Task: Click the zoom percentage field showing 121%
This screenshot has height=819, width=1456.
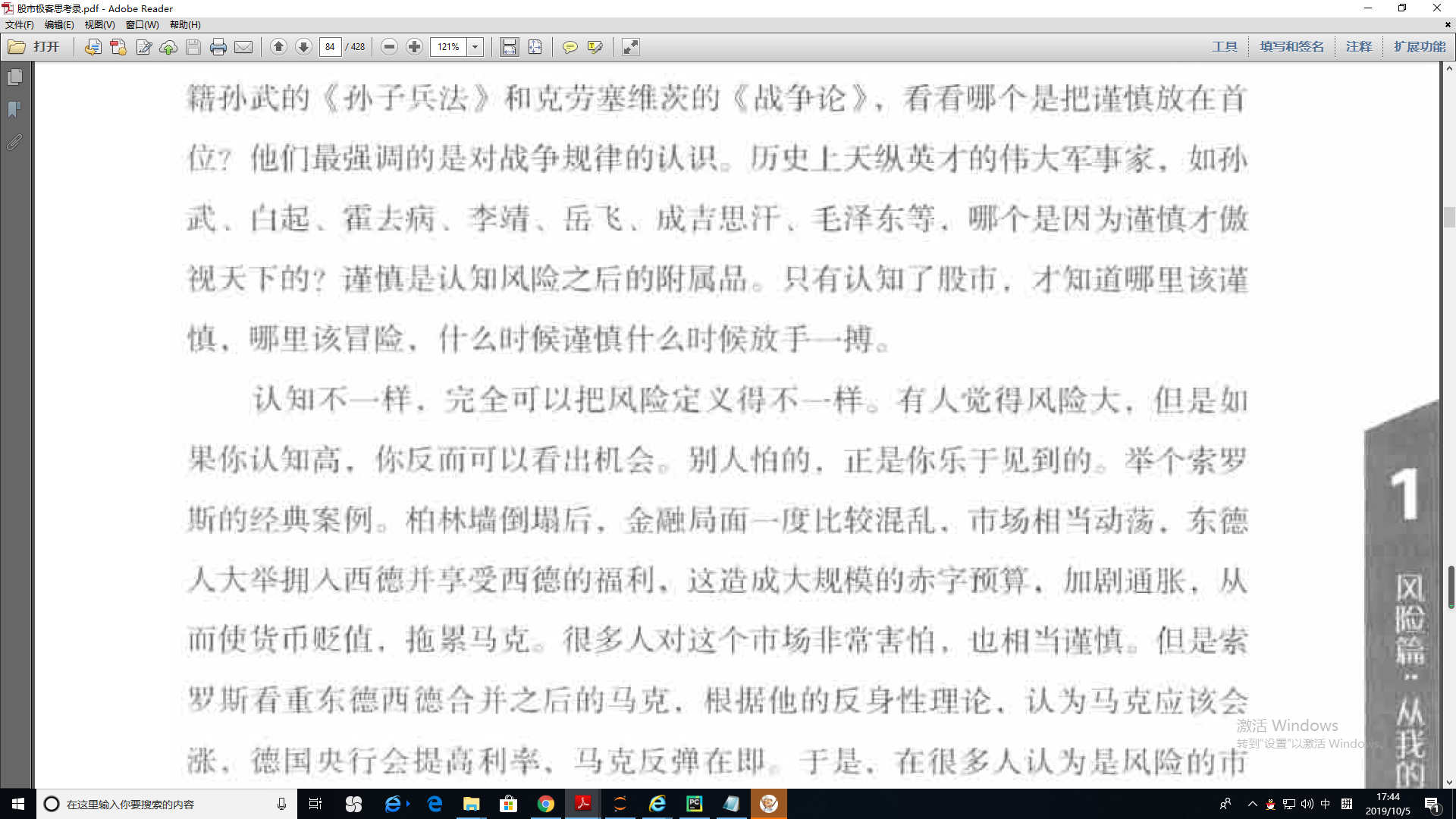Action: (x=448, y=47)
